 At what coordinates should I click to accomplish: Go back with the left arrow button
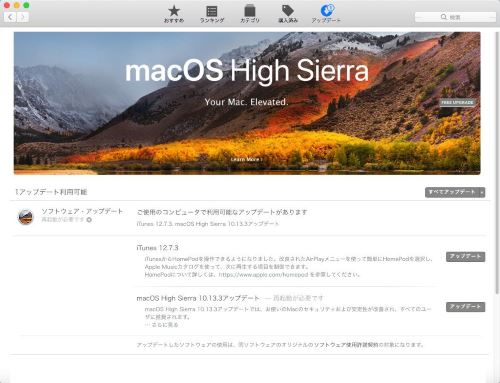click(x=10, y=17)
